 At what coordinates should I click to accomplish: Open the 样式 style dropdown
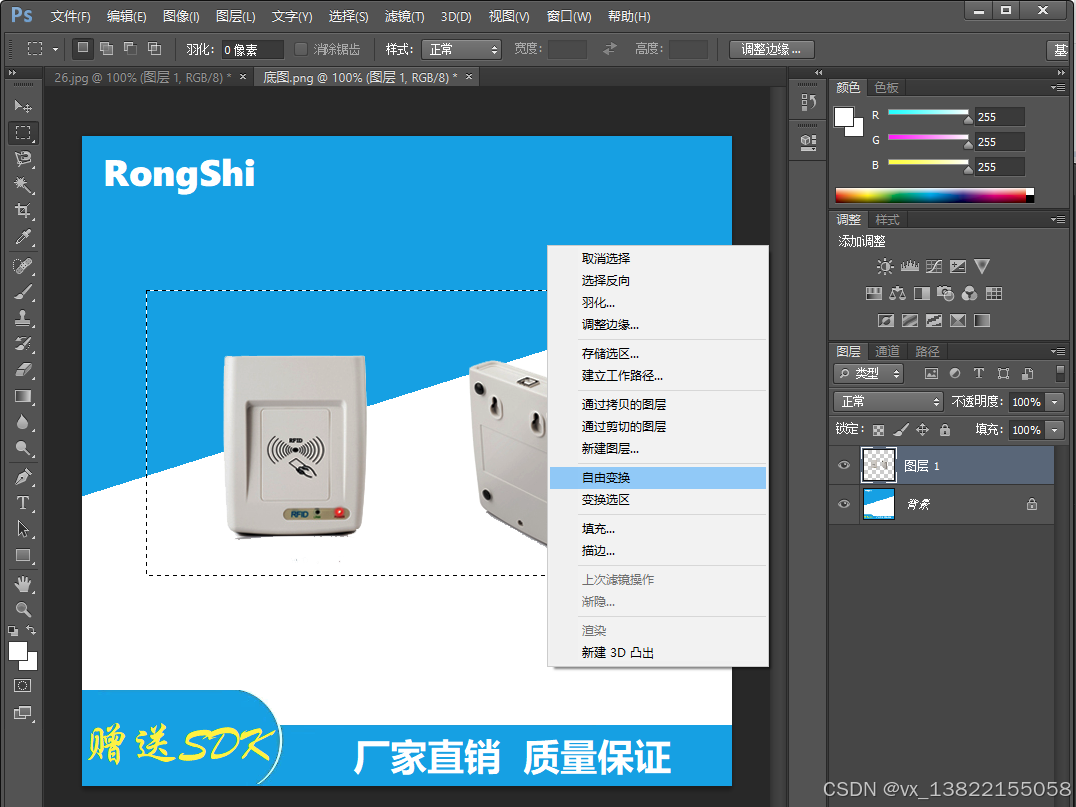(462, 49)
